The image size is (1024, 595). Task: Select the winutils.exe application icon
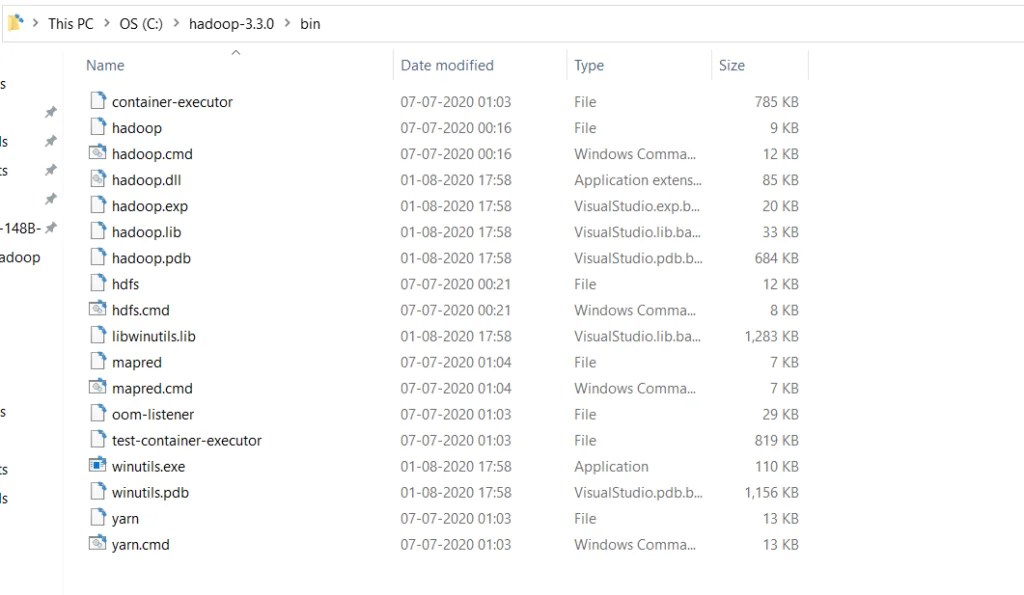[x=99, y=466]
